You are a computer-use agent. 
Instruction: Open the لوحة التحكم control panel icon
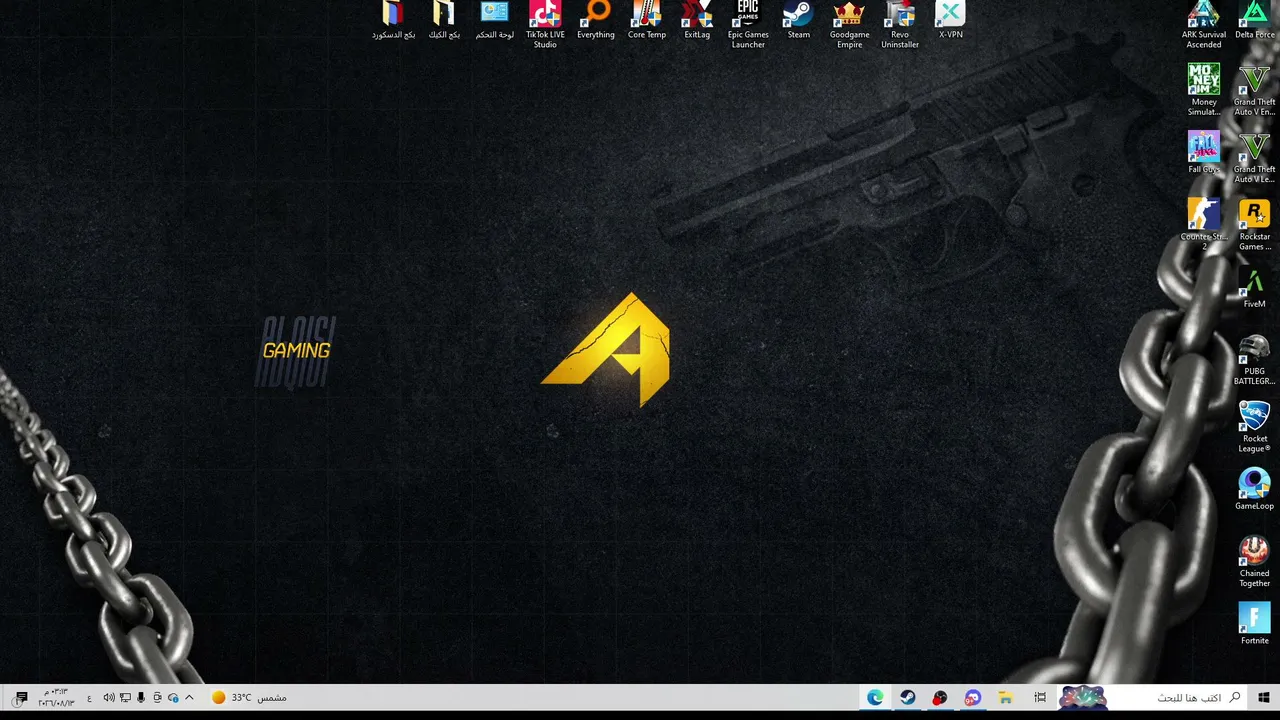pyautogui.click(x=495, y=21)
